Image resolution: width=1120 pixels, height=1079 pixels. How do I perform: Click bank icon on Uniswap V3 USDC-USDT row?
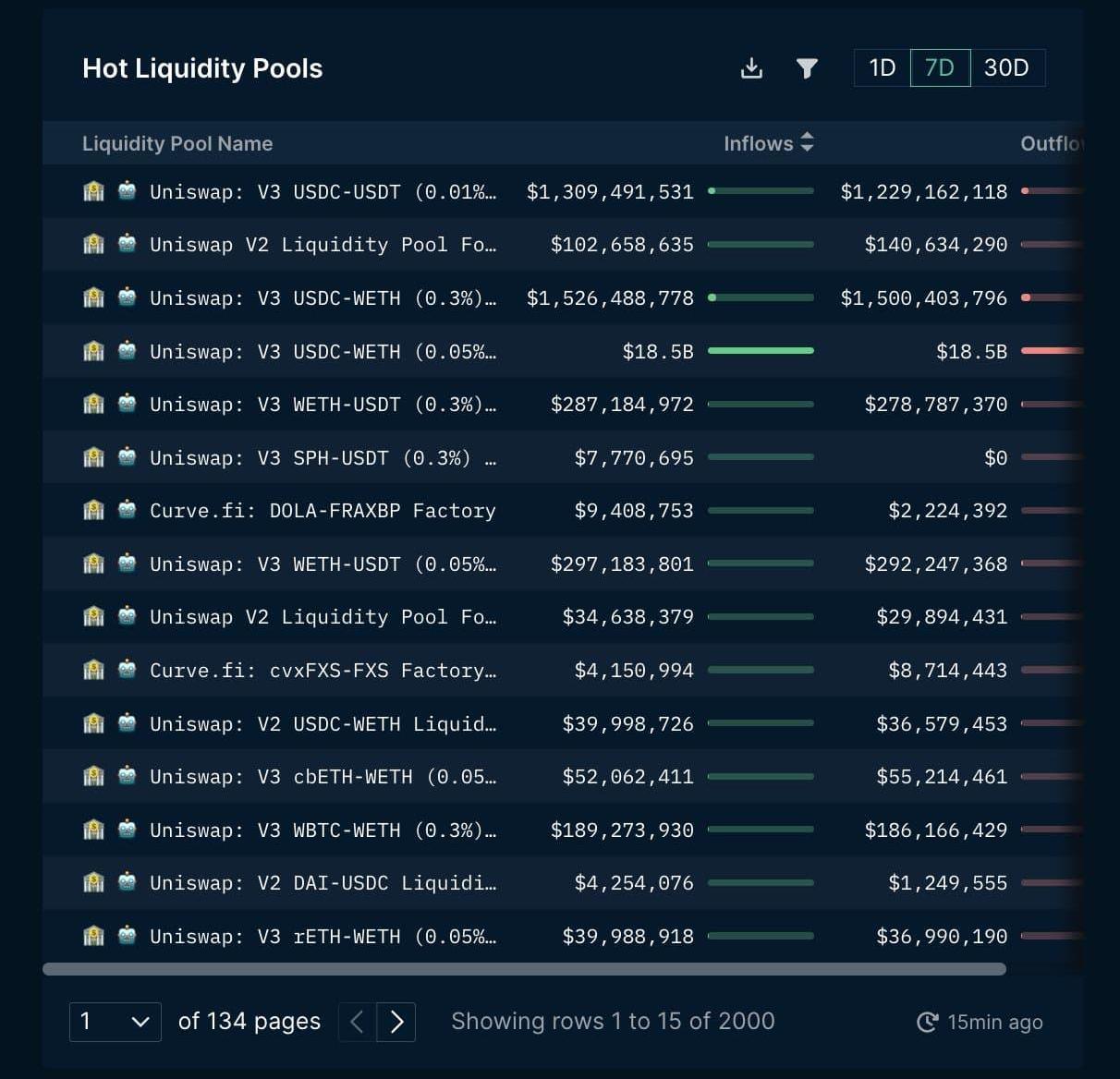(93, 191)
